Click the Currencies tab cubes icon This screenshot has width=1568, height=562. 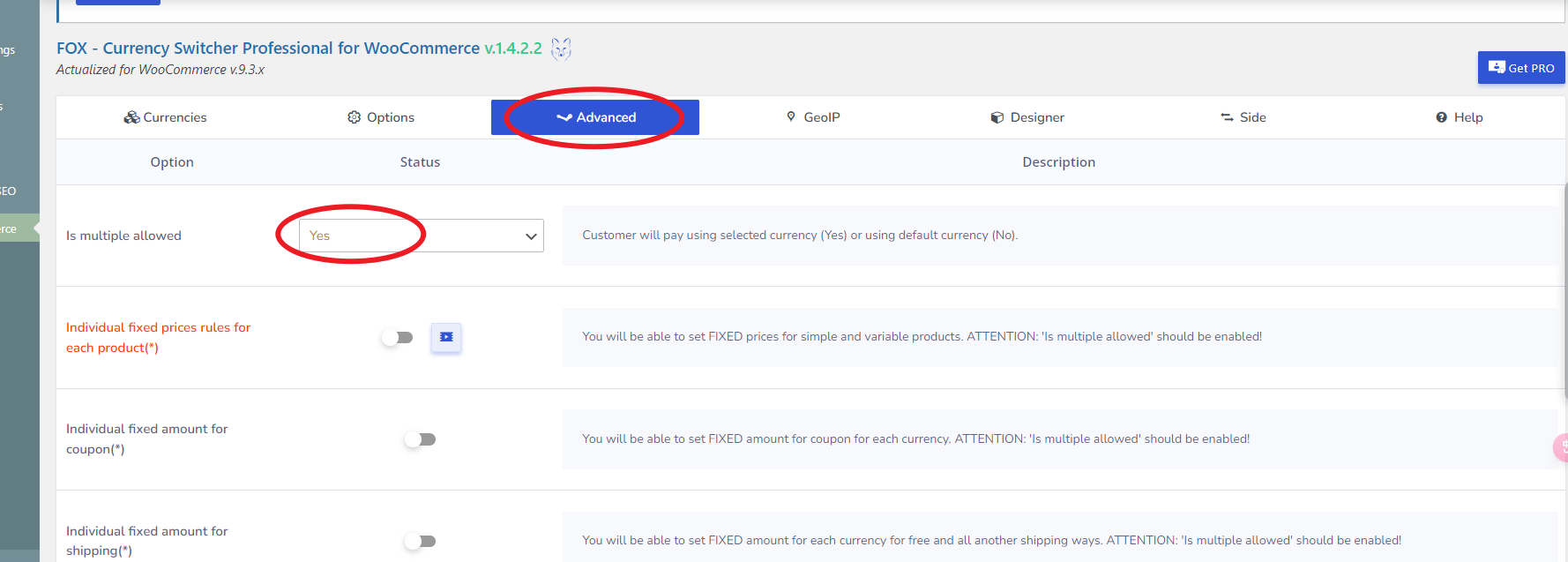pyautogui.click(x=131, y=117)
